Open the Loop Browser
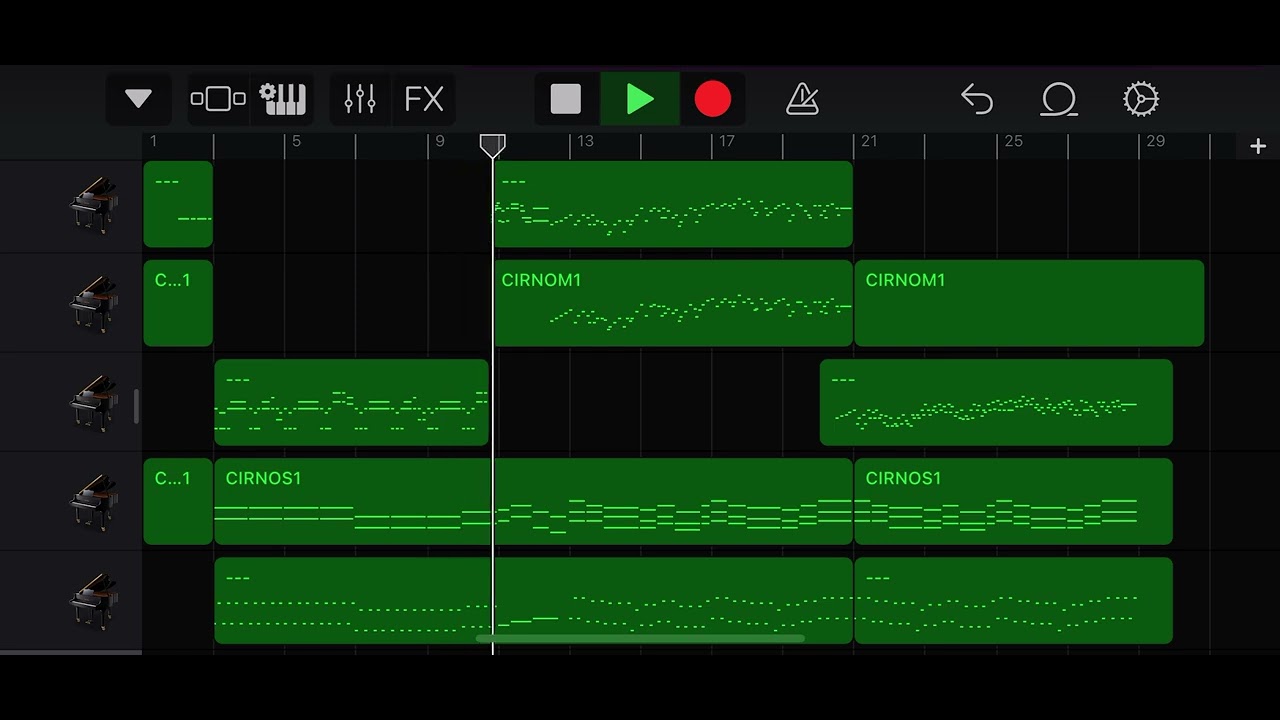1280x720 pixels. tap(1059, 99)
